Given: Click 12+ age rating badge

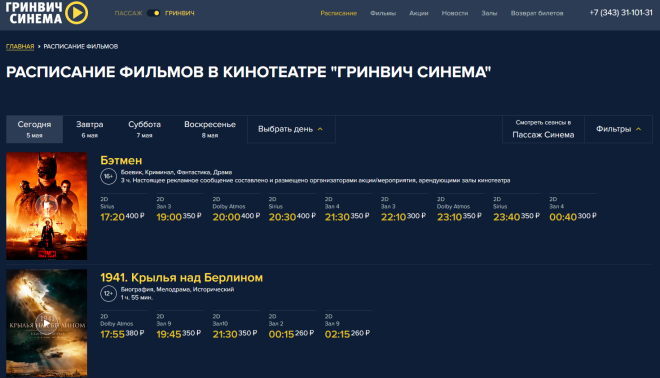Looking at the screenshot, I should tap(108, 293).
